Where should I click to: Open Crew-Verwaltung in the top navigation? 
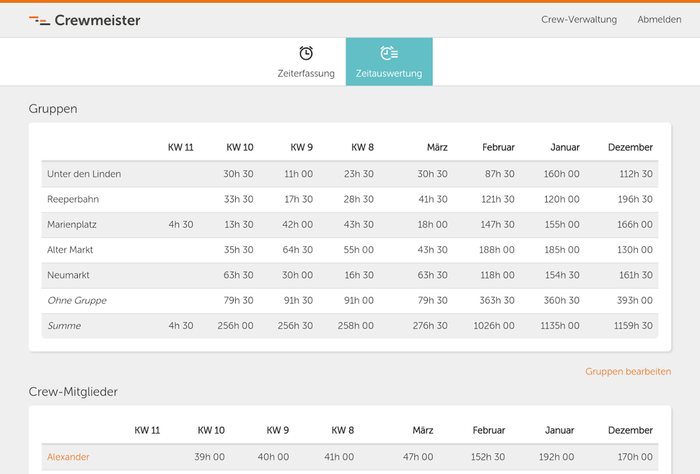tap(579, 20)
